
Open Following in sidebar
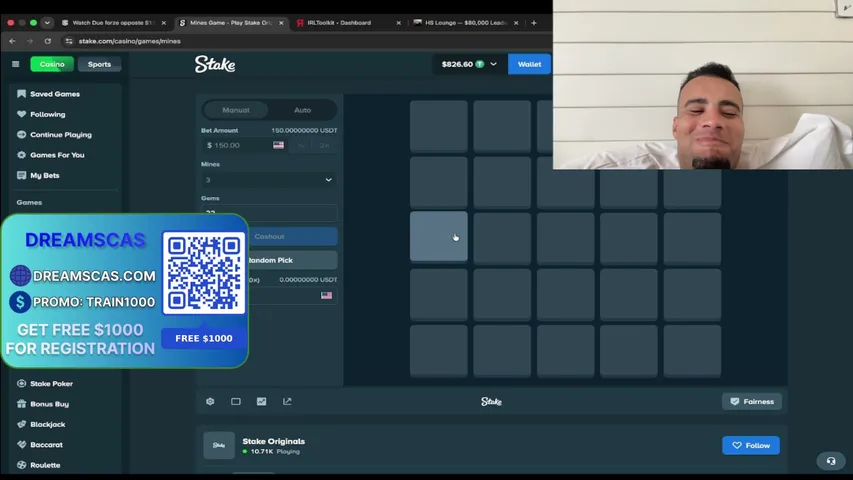click(47, 114)
